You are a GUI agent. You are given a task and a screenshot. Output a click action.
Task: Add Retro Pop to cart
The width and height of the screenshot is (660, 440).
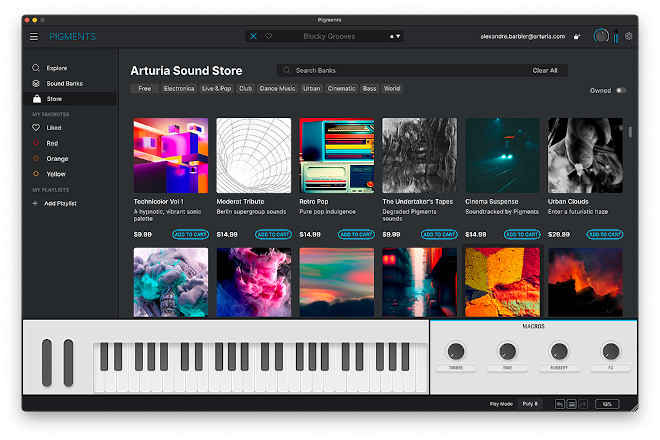(x=356, y=235)
